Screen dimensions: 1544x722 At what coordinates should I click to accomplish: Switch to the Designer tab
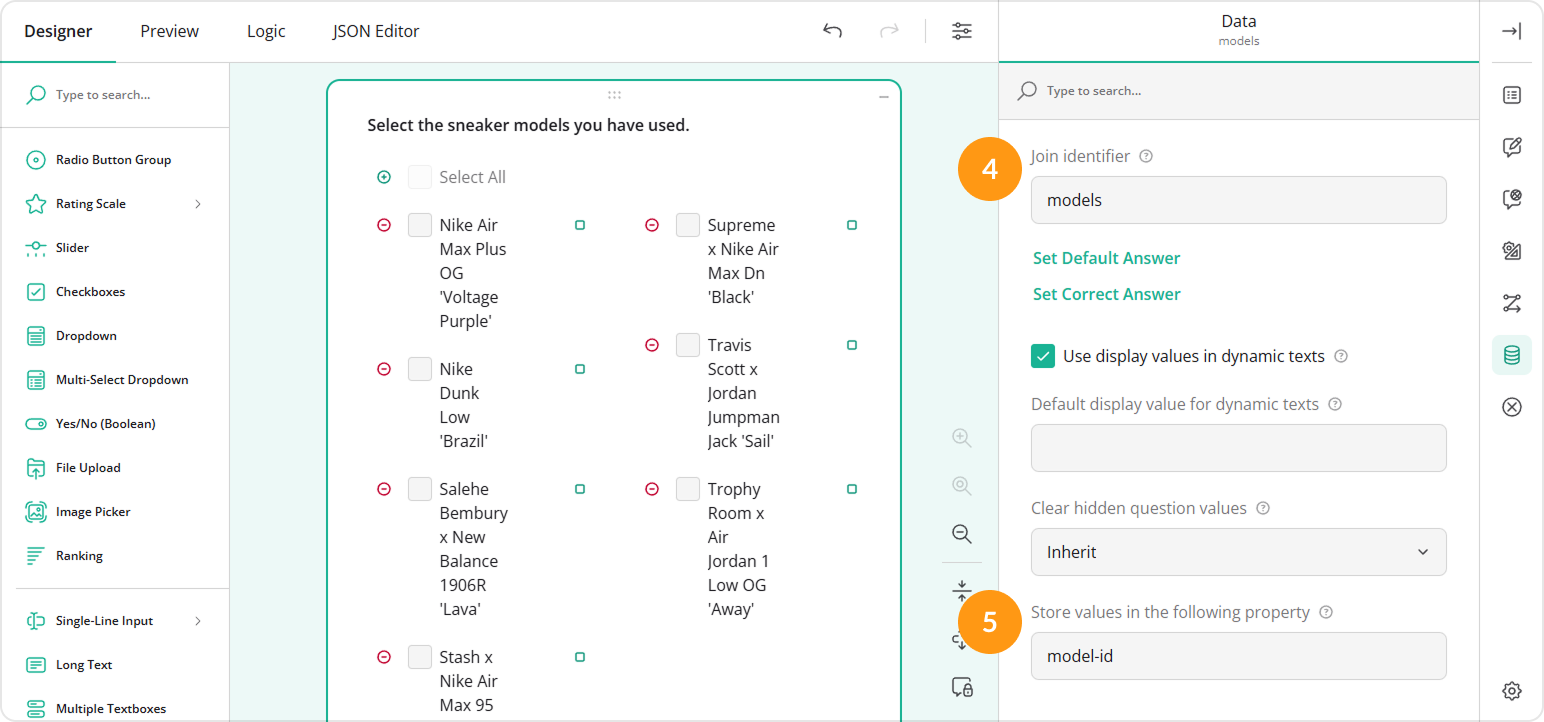58,31
